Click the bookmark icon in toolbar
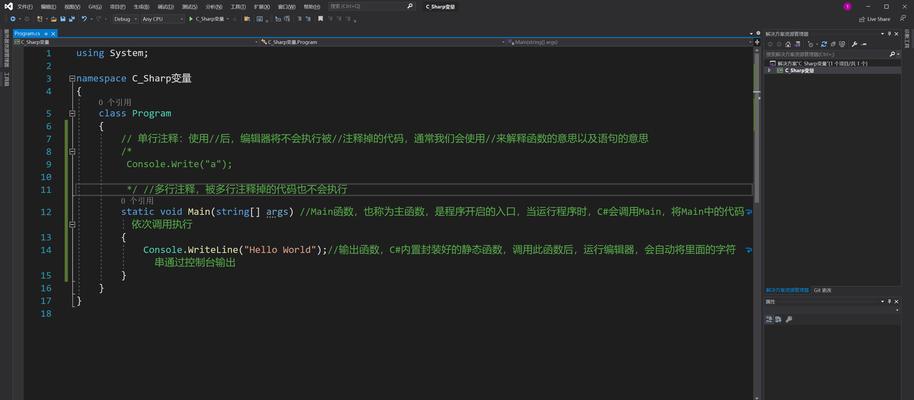 click(320, 19)
